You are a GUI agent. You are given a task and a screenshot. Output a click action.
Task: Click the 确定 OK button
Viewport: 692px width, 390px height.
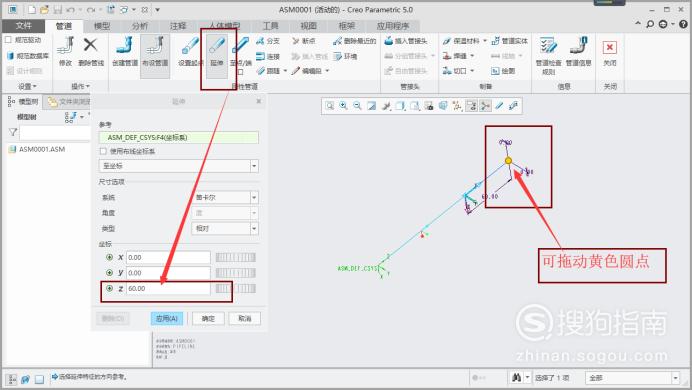click(x=208, y=319)
